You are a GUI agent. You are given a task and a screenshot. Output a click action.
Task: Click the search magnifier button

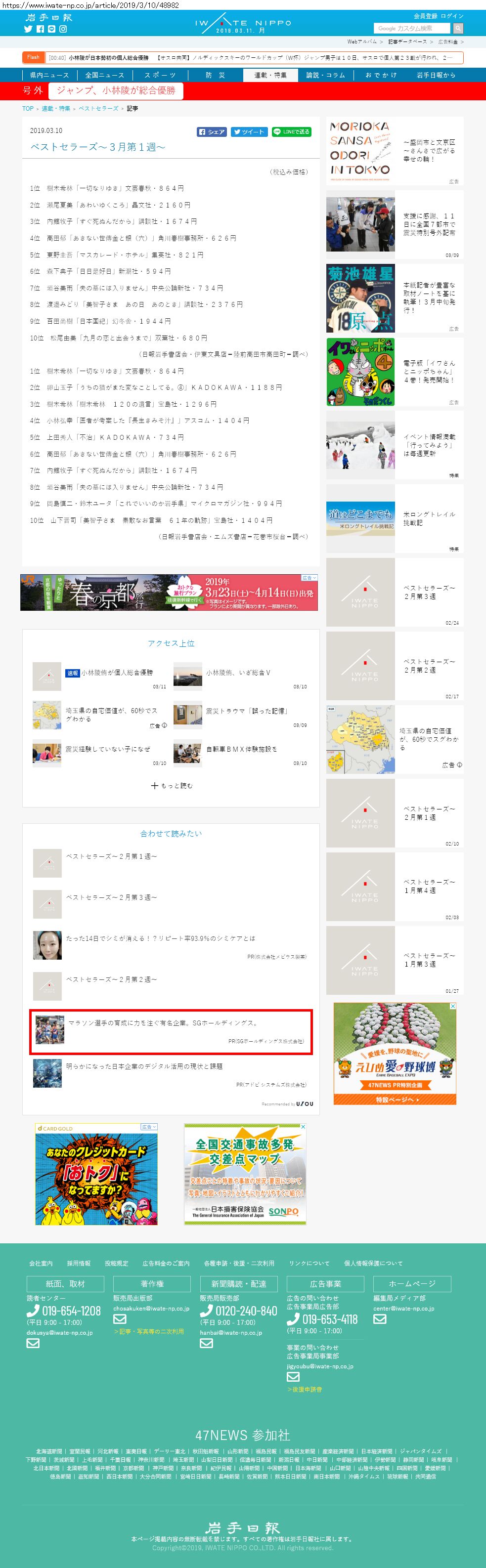pyautogui.click(x=458, y=28)
